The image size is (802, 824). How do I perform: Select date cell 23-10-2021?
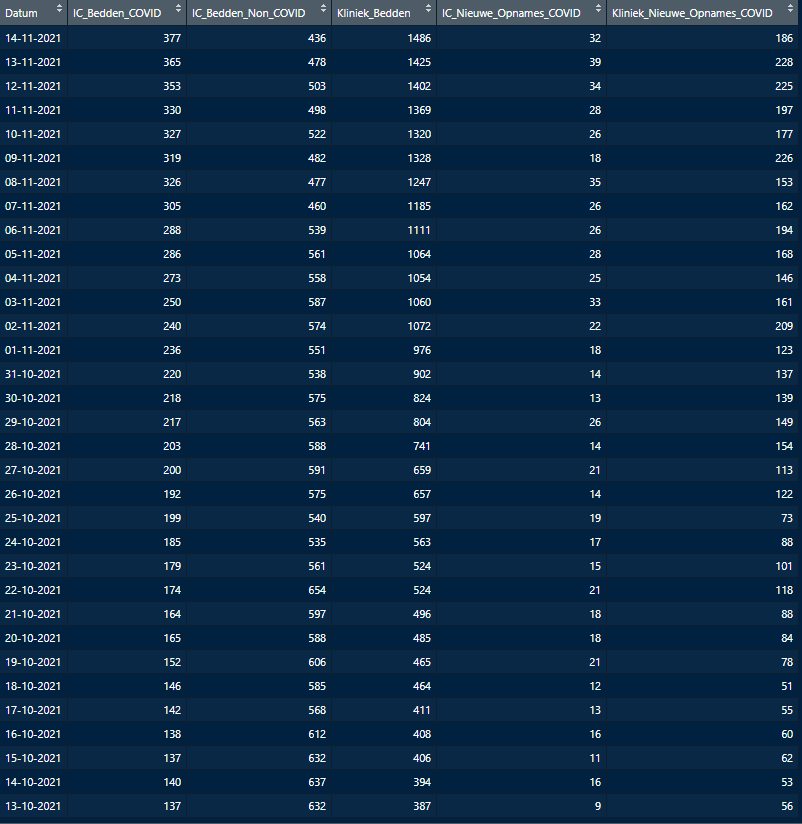click(x=33, y=566)
